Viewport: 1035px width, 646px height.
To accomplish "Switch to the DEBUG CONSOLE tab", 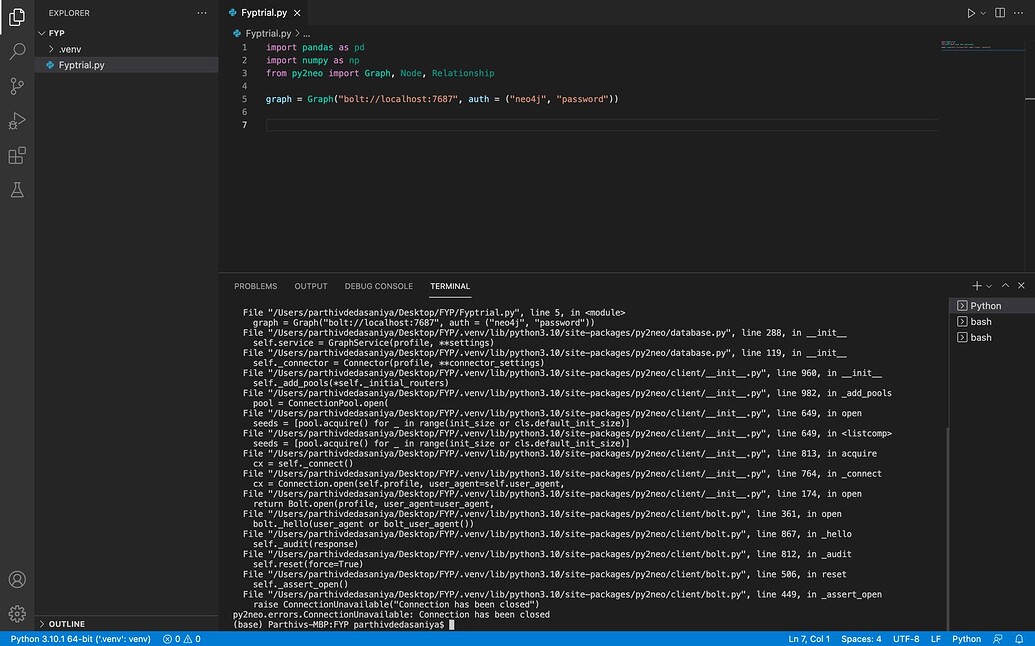I will [x=378, y=286].
